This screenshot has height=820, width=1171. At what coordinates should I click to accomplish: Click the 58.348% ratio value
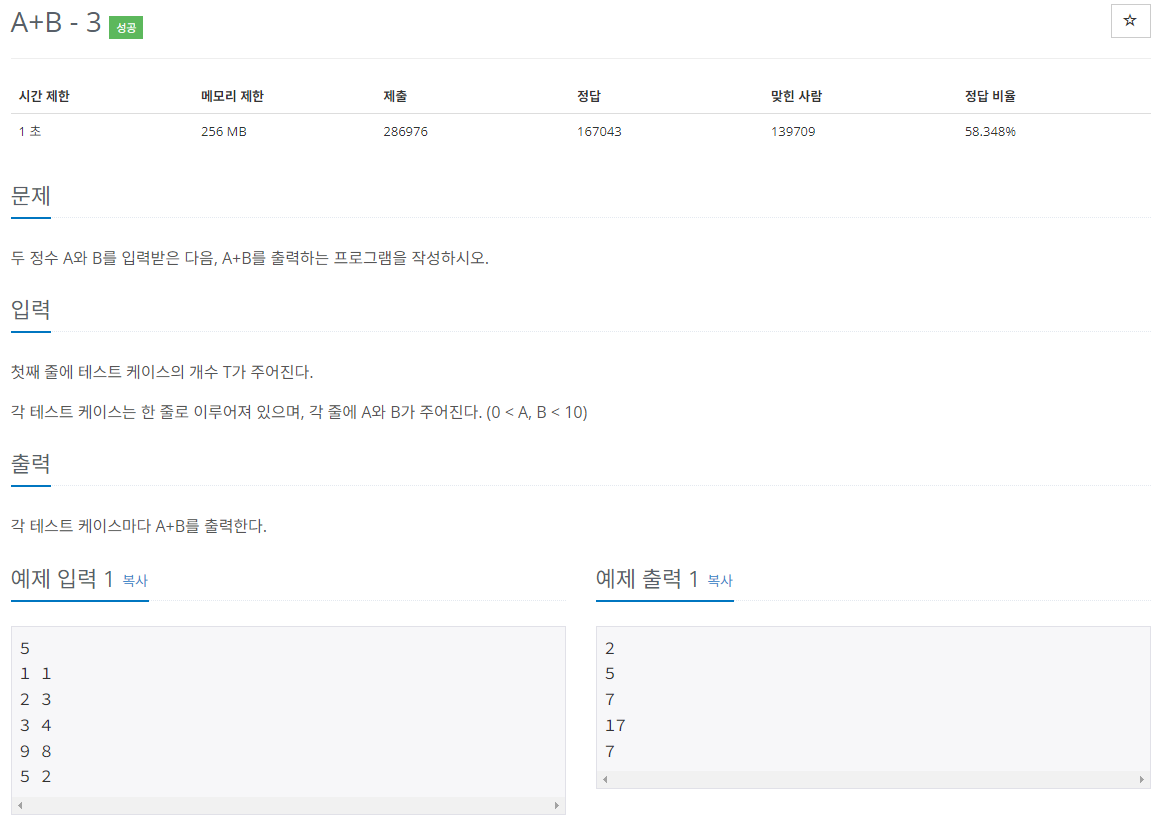point(990,131)
